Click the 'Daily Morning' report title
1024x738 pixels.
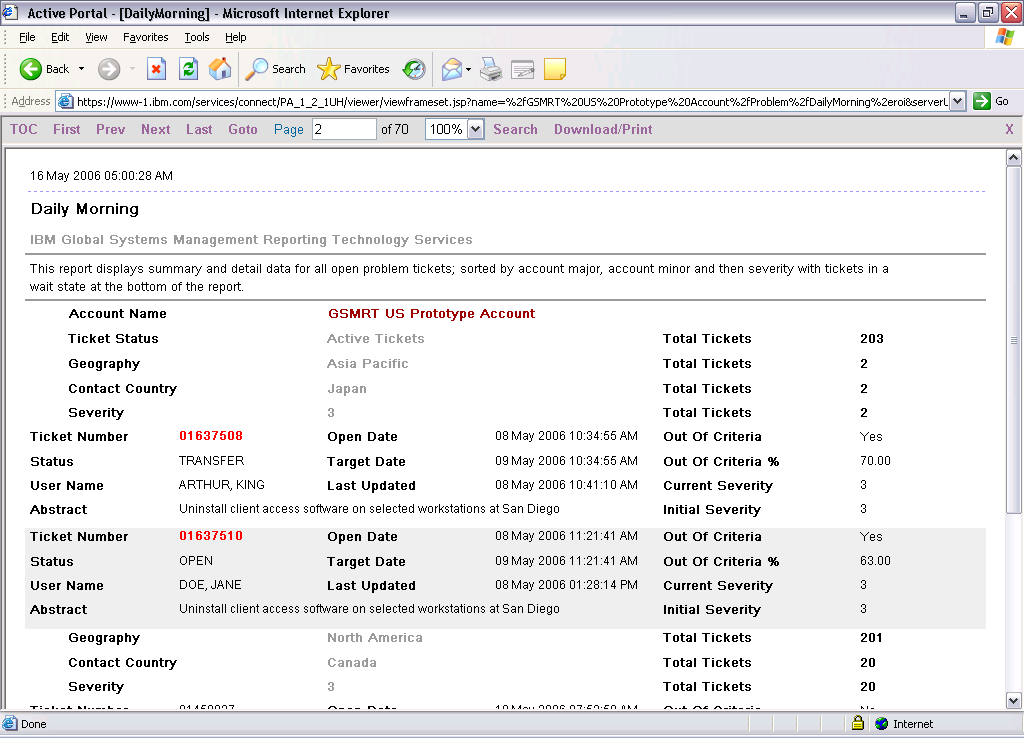pyautogui.click(x=85, y=209)
